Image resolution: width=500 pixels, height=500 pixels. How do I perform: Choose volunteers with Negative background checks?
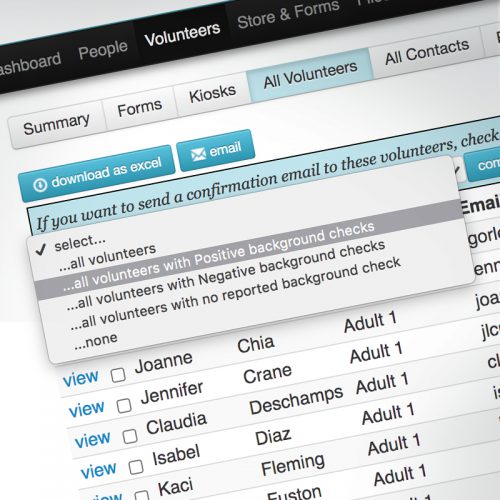click(x=226, y=275)
